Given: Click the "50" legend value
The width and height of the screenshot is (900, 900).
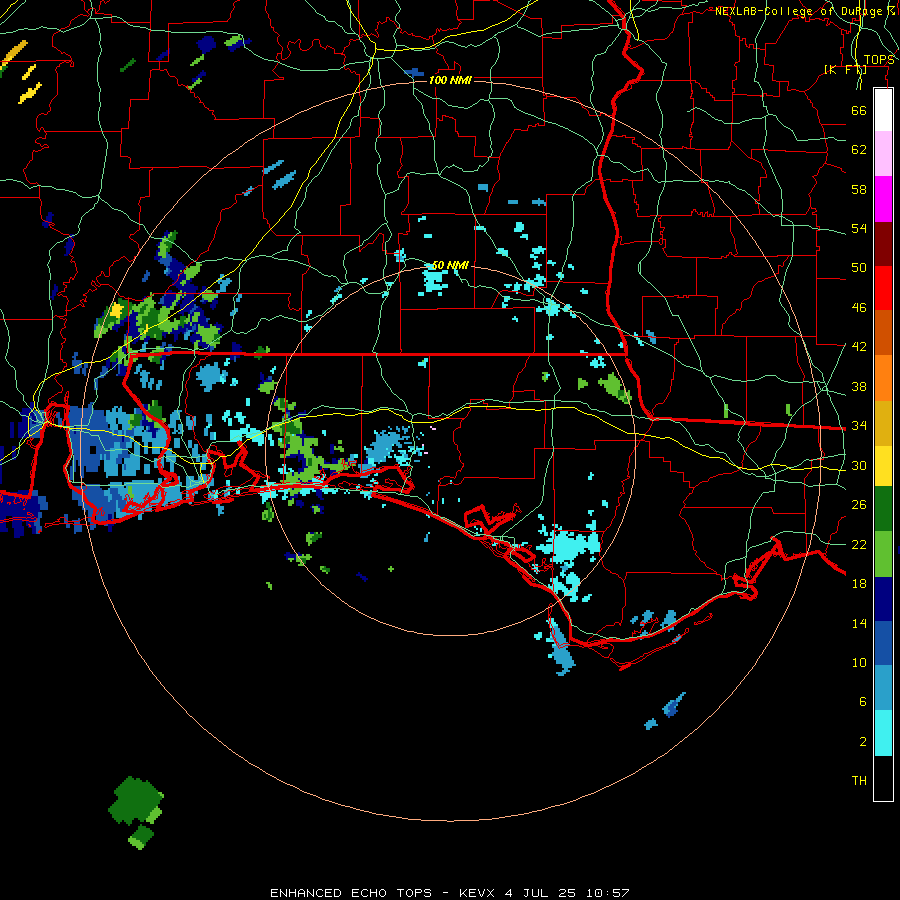Looking at the screenshot, I should (859, 268).
